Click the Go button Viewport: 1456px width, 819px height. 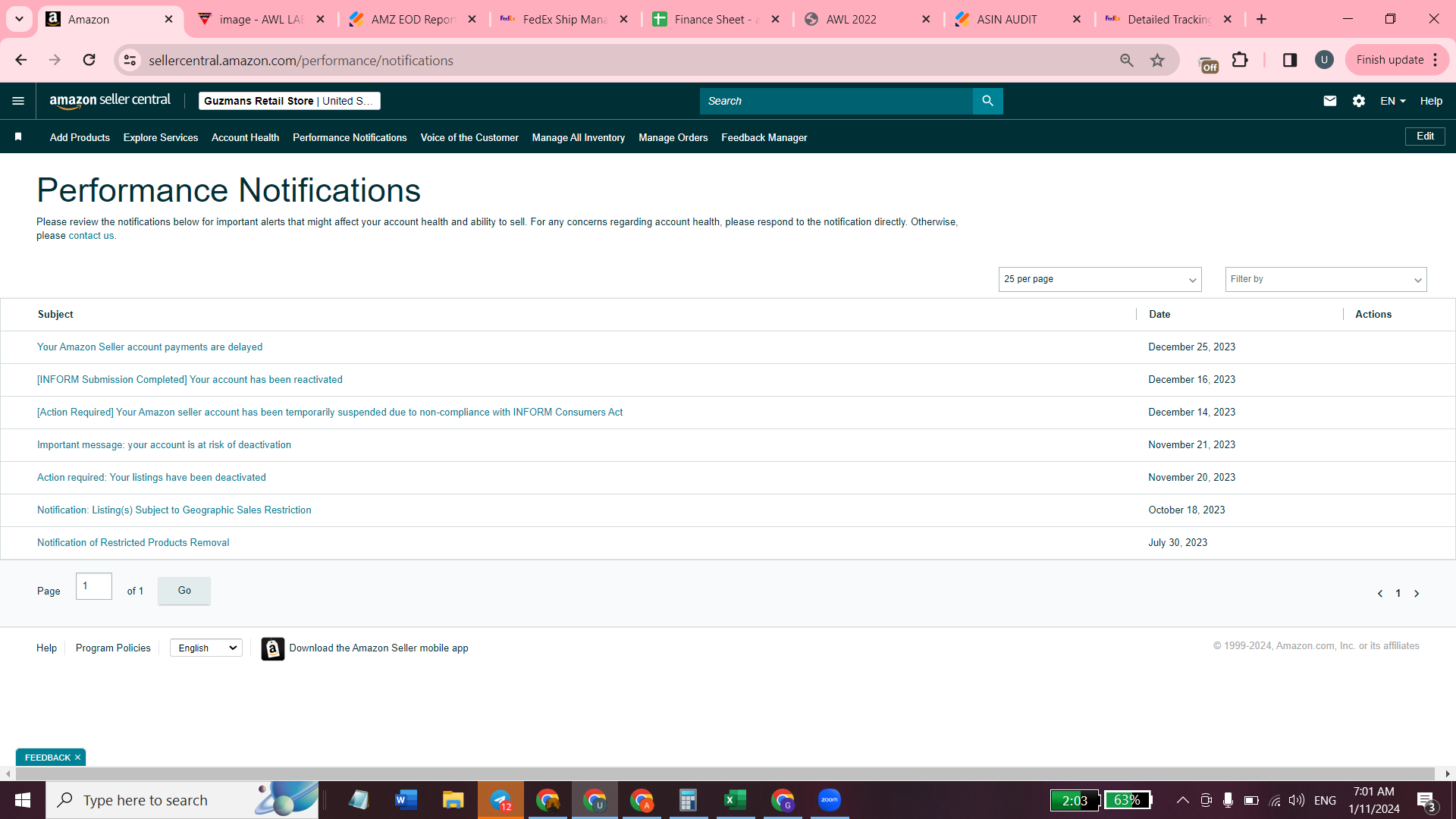pyautogui.click(x=184, y=591)
